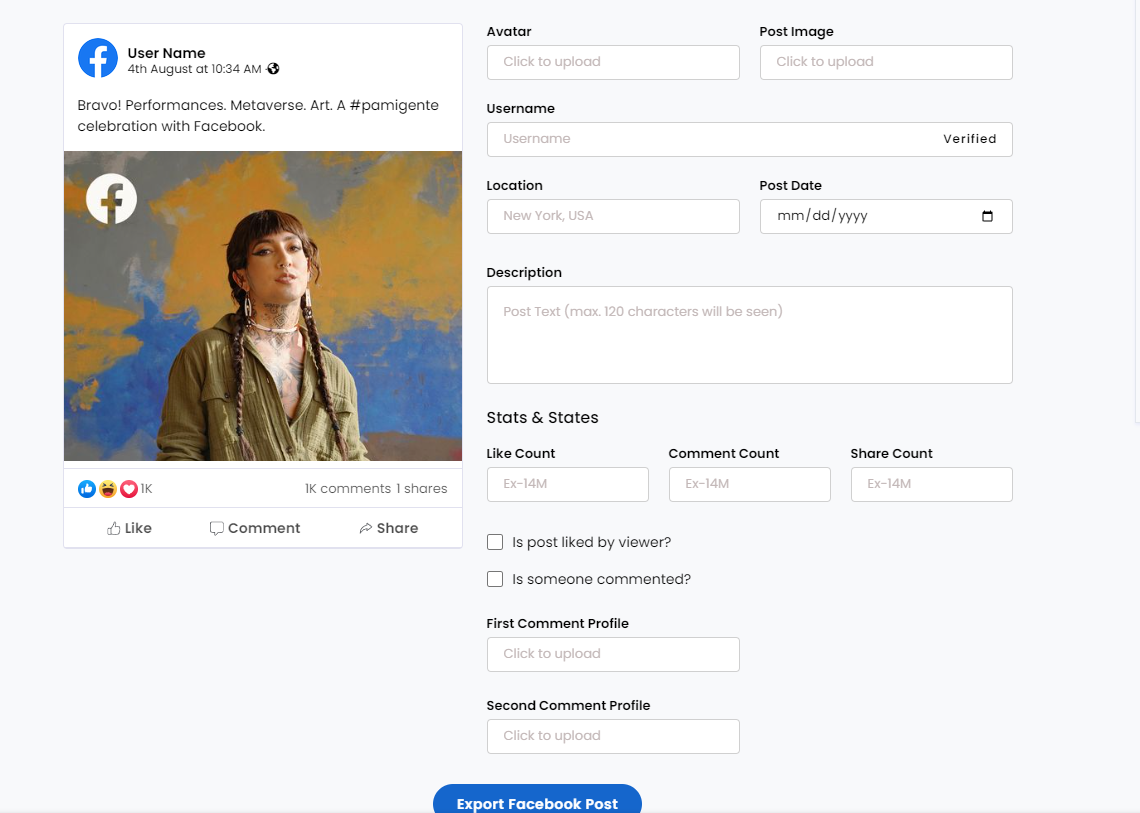Click the '1 shares' text link
The width and height of the screenshot is (1140, 813).
click(421, 489)
